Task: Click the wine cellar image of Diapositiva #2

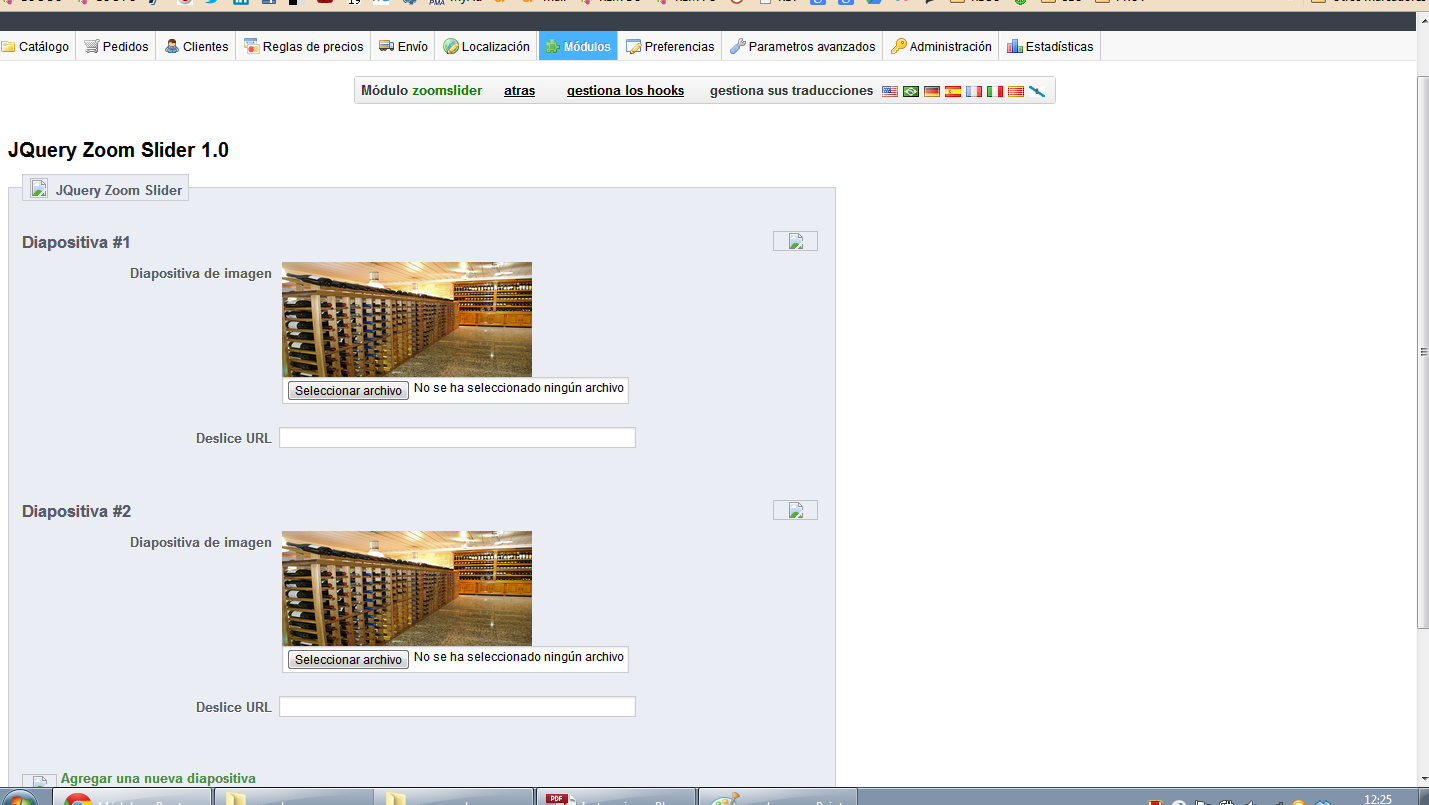Action: [407, 588]
